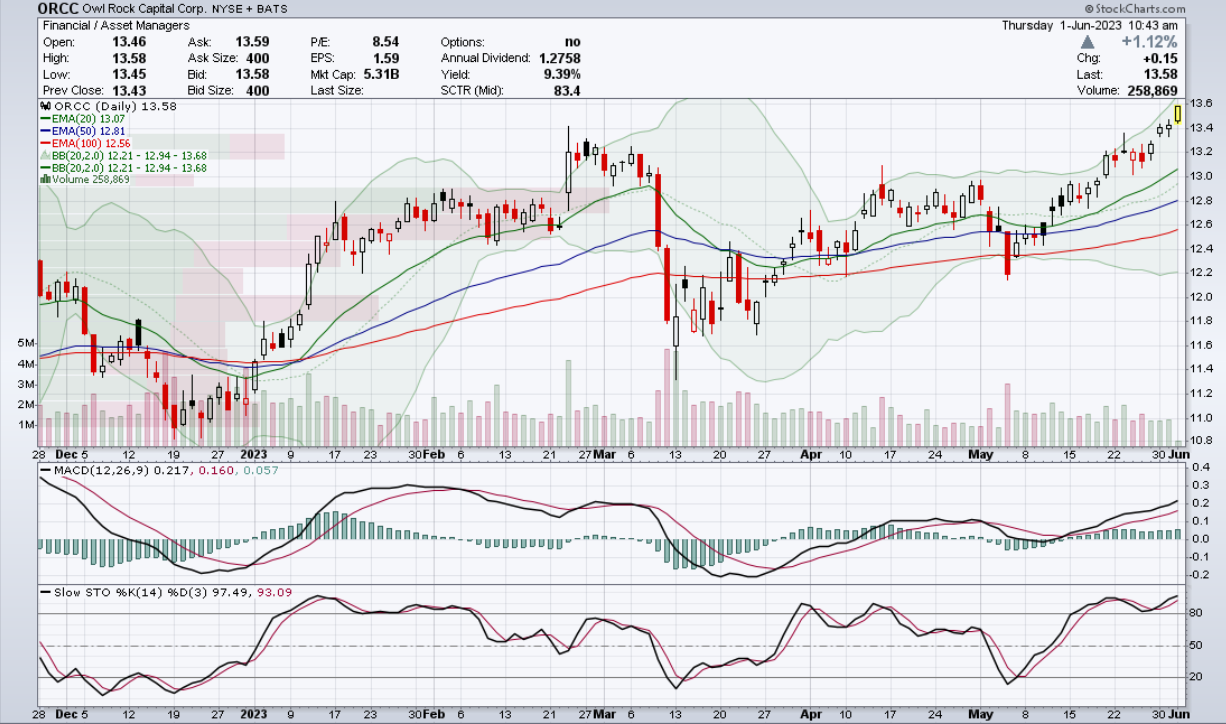Click the Ask value 13.59
This screenshot has width=1226, height=724.
point(252,42)
